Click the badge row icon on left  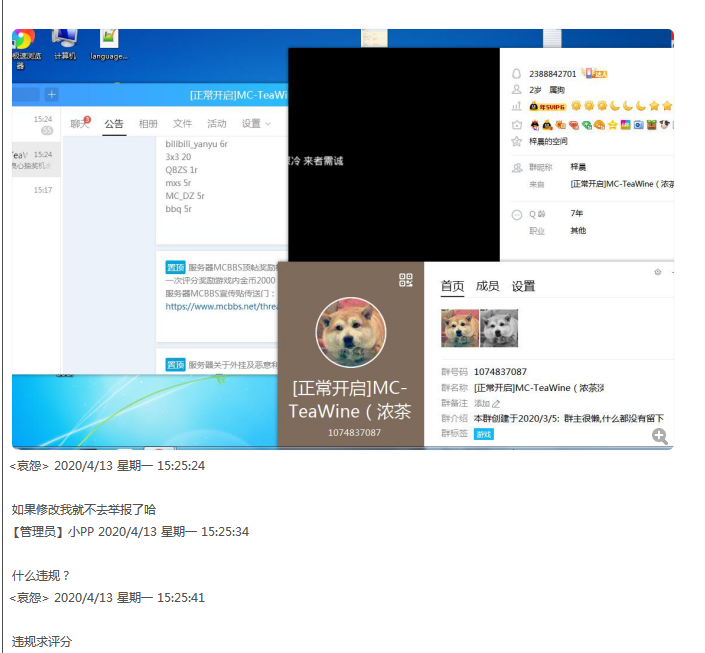pyautogui.click(x=517, y=125)
